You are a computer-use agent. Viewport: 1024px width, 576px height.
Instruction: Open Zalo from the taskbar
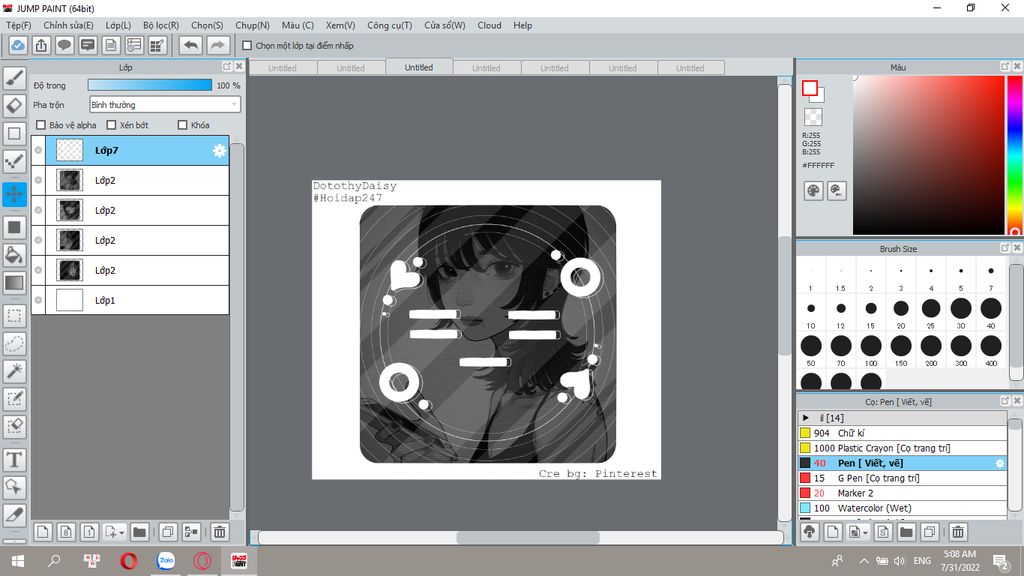tap(166, 561)
